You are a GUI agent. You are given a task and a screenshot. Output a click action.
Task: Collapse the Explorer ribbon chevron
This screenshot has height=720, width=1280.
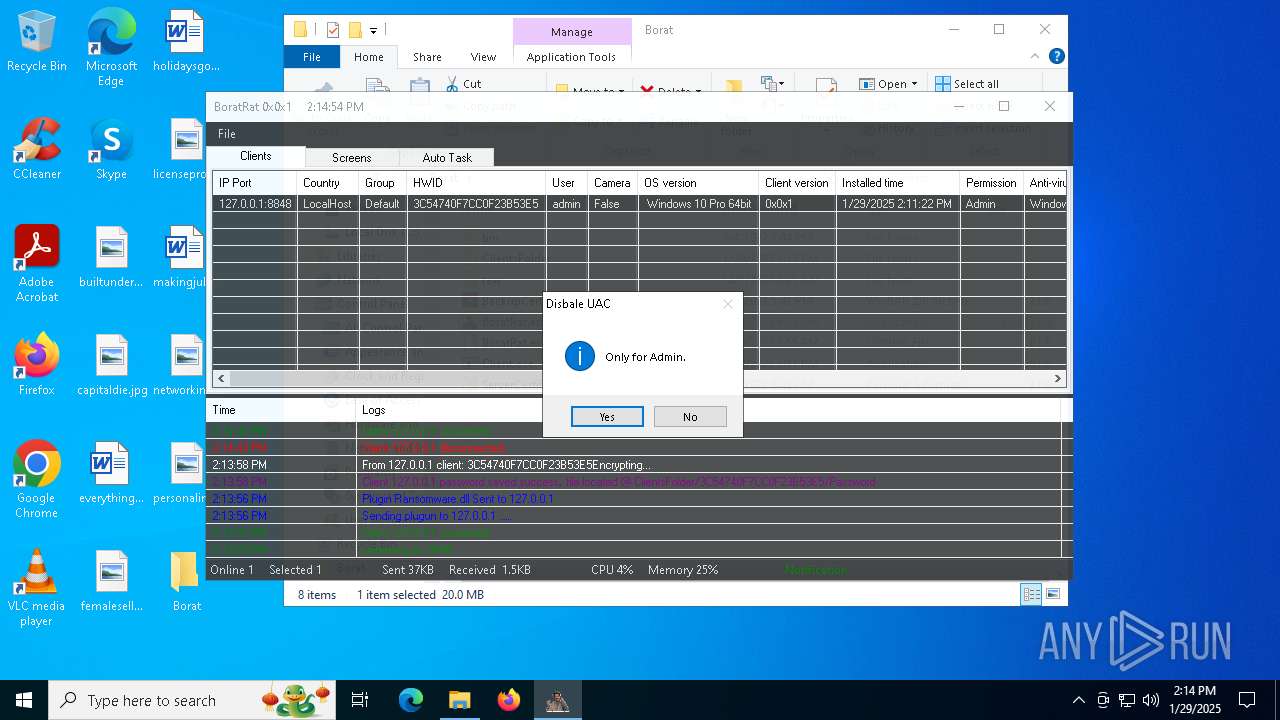point(1036,57)
